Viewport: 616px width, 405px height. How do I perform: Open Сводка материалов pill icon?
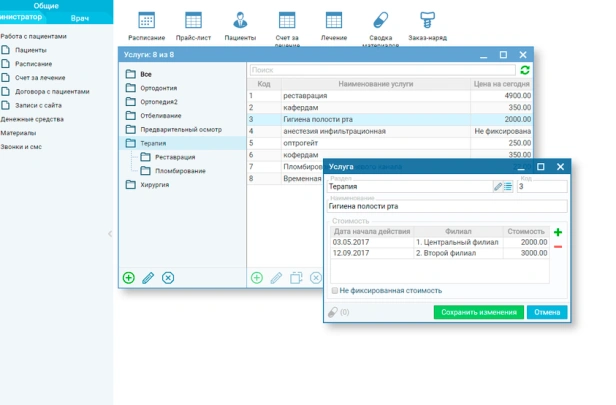click(x=380, y=20)
